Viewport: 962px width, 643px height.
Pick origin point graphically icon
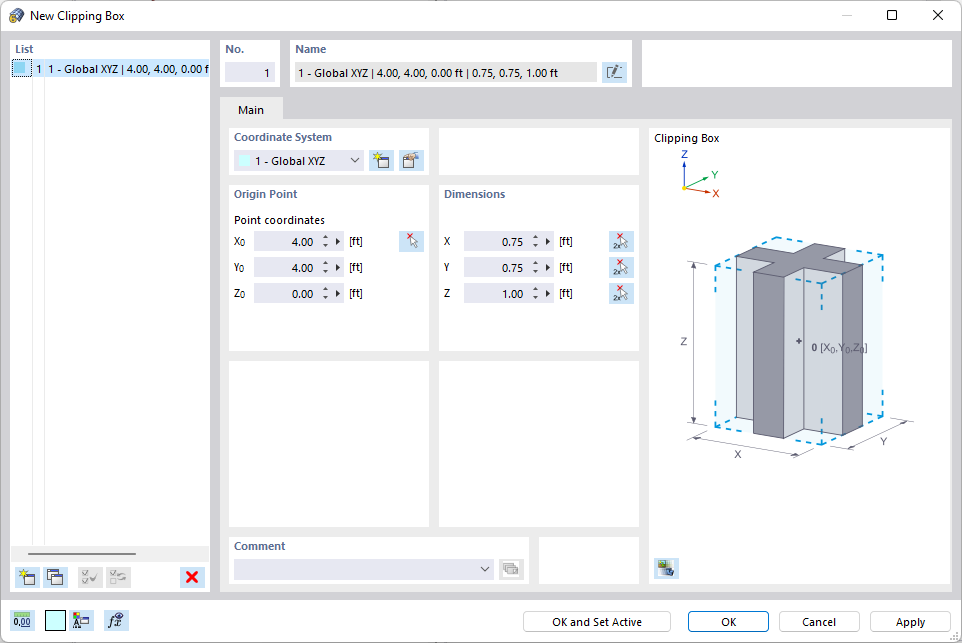[411, 242]
